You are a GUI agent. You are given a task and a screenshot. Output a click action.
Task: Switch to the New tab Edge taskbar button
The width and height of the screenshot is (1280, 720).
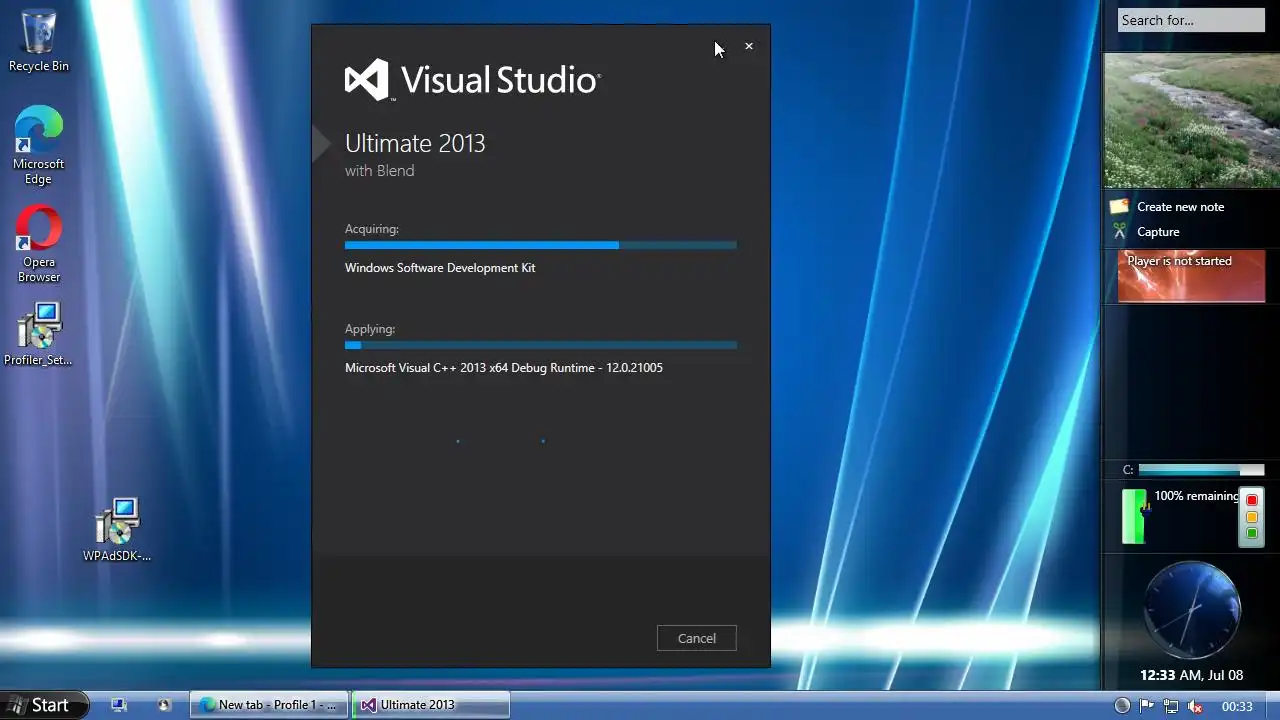click(x=269, y=705)
